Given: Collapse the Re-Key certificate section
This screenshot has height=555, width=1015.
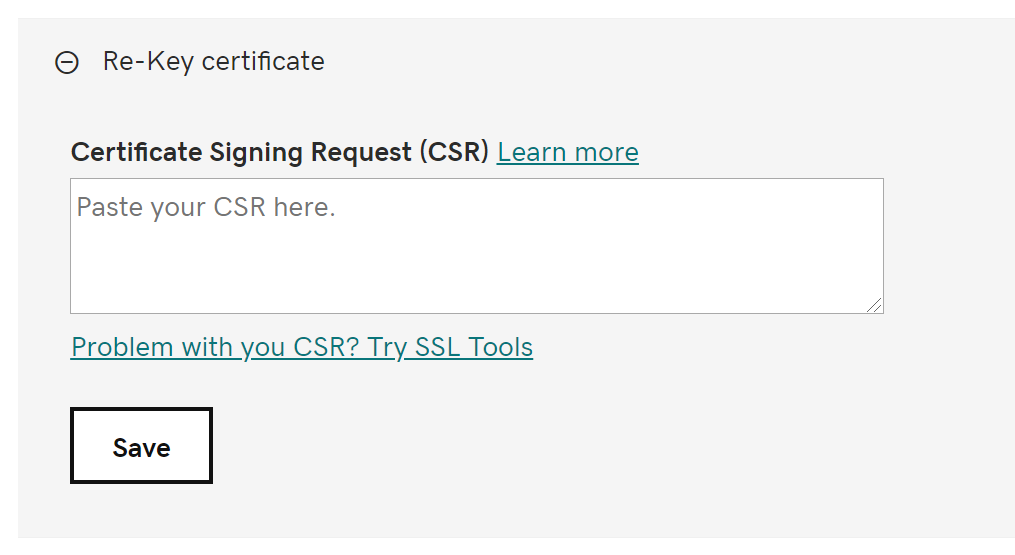Looking at the screenshot, I should (67, 63).
